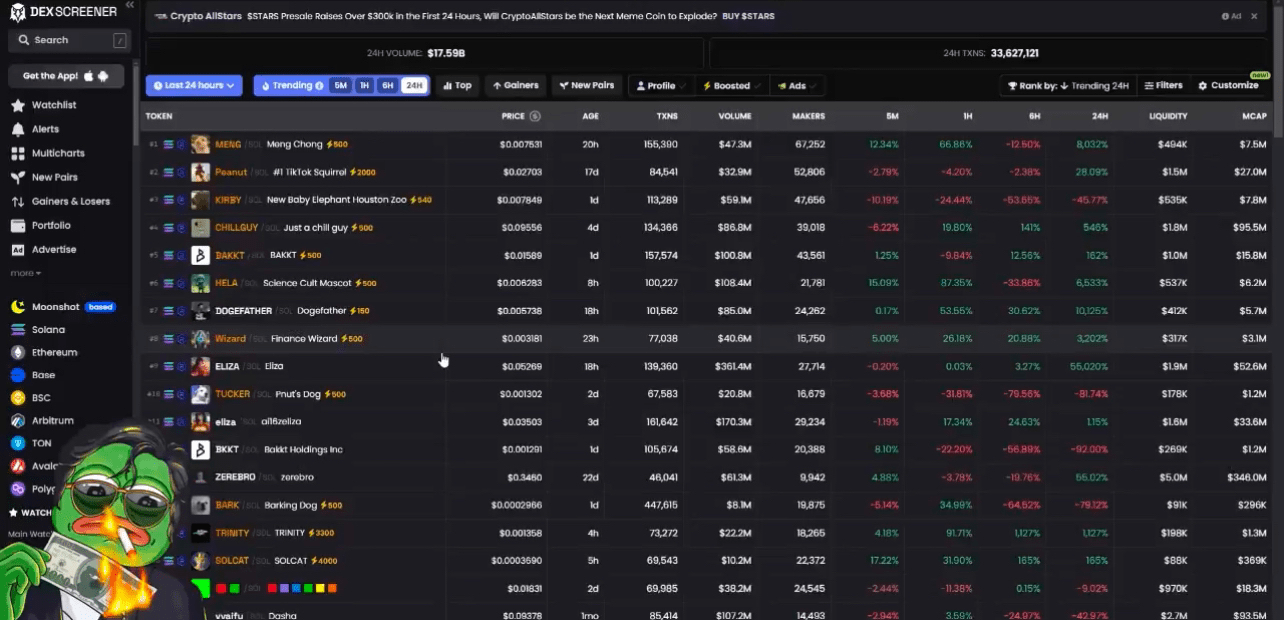Expand the sidebar 'more' menu
Screen dimensions: 1284x620
point(25,273)
